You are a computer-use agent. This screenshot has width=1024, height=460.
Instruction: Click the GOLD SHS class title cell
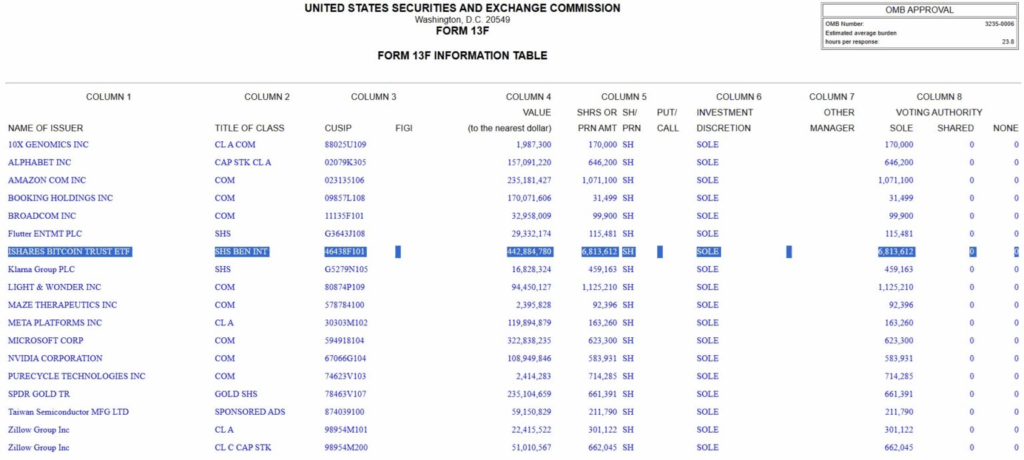pos(237,394)
